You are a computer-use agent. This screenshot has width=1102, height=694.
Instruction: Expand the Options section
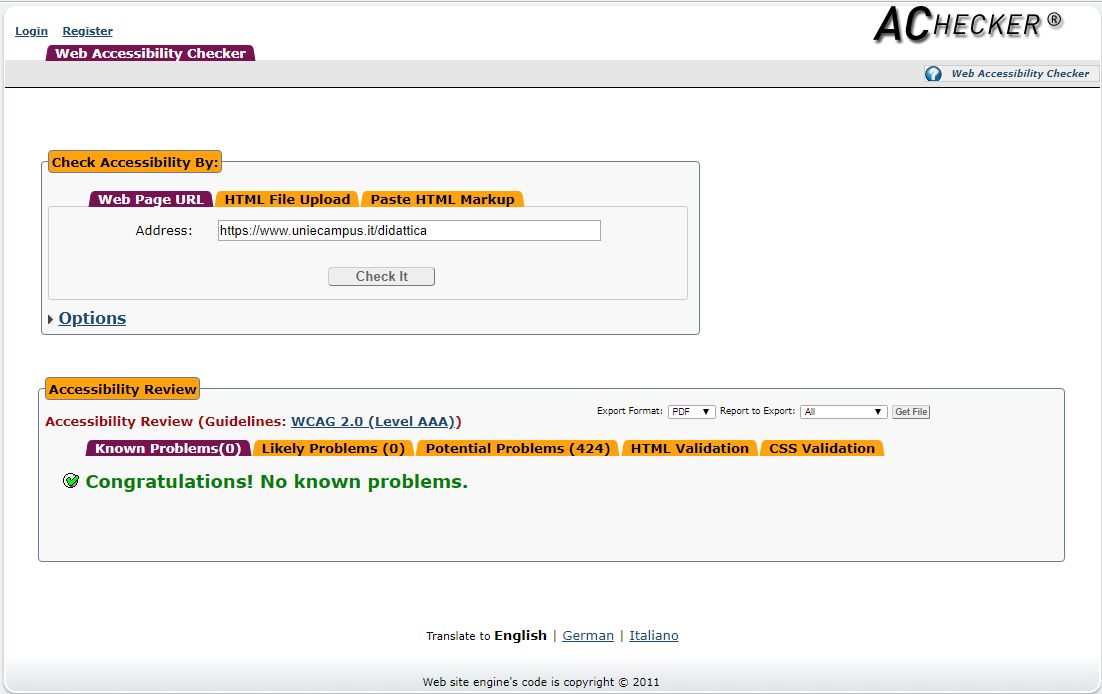pyautogui.click(x=91, y=318)
